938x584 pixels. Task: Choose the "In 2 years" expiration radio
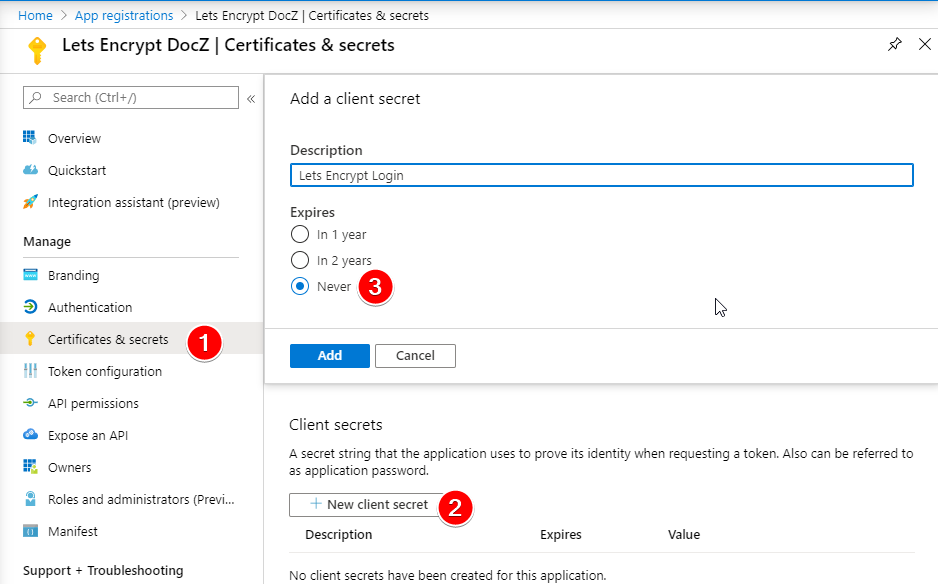pos(300,260)
